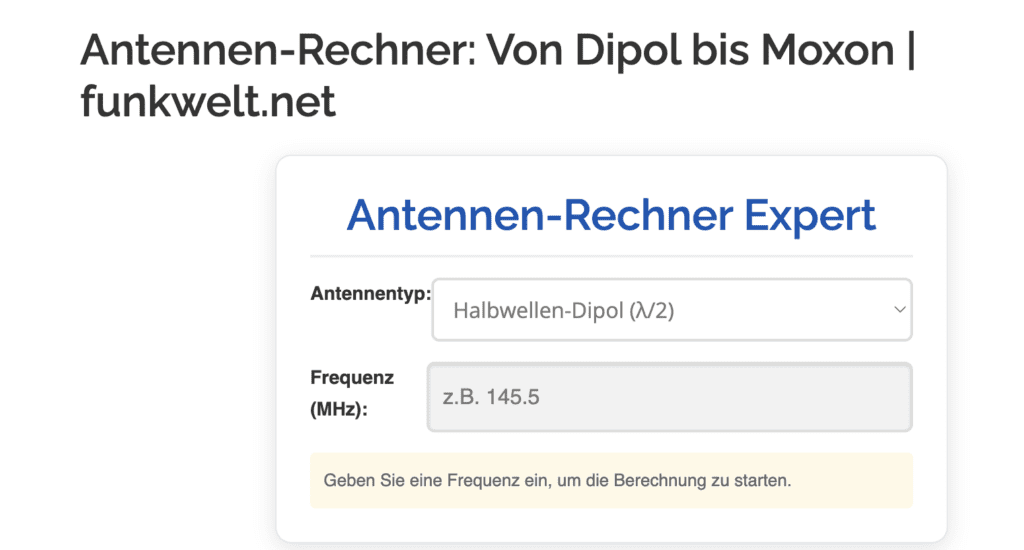Screen dimensions: 1024x550
Task: Click the Antennentyp label
Action: pos(370,294)
